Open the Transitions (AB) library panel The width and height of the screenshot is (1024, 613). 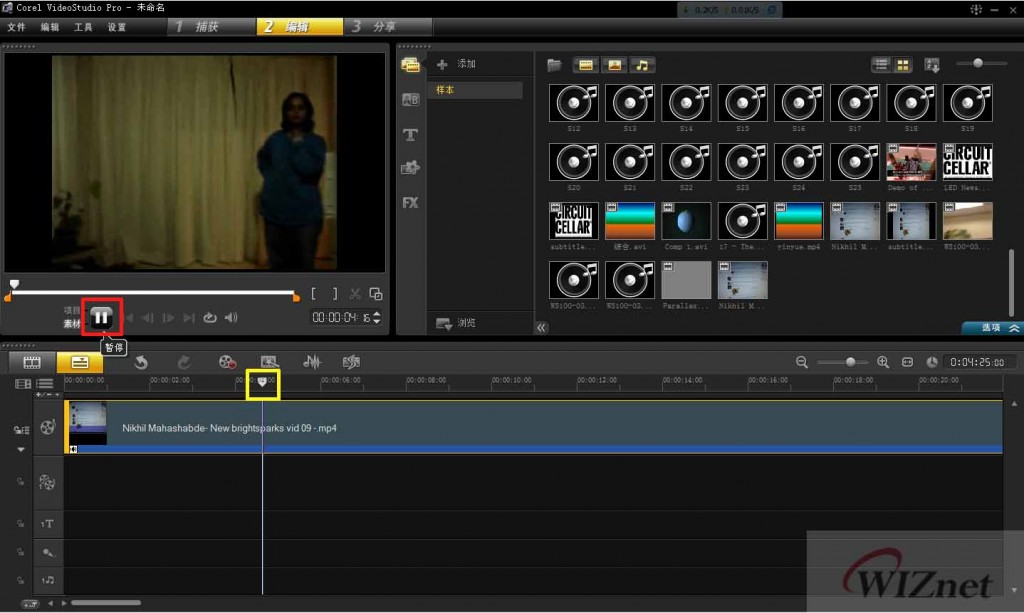[410, 99]
